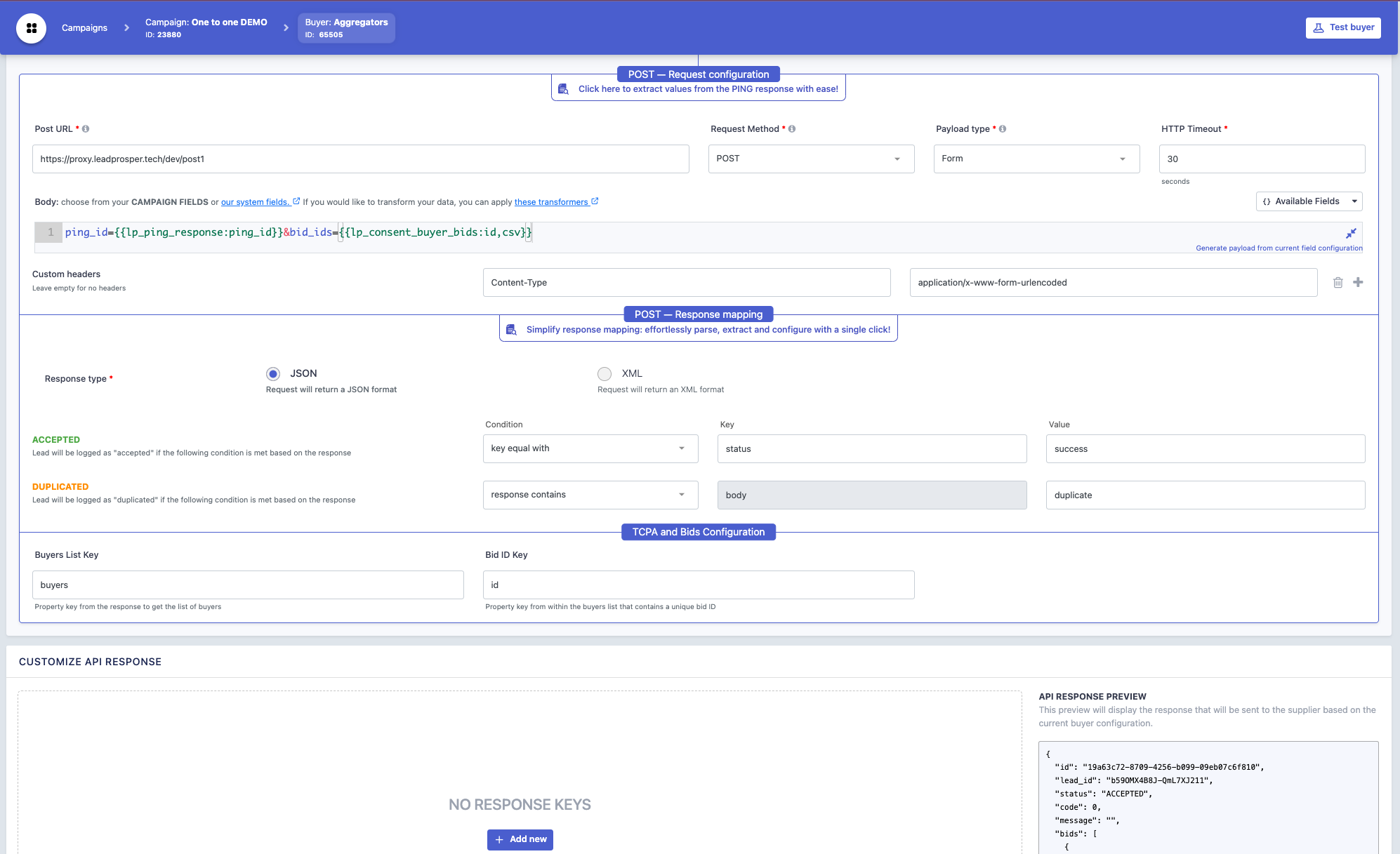Open Buyer Aggregators breadcrumb
Screen dimensions: 1400x854
(346, 28)
